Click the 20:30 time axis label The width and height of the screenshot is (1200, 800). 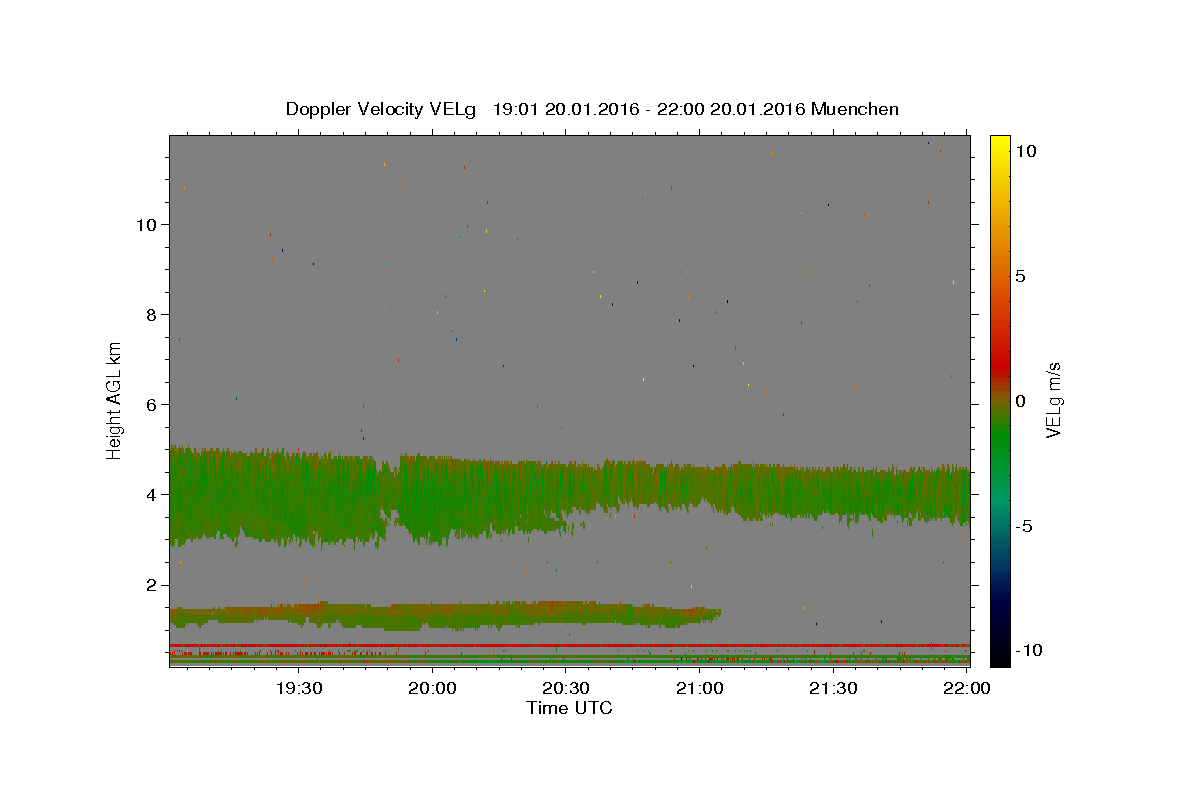[565, 688]
